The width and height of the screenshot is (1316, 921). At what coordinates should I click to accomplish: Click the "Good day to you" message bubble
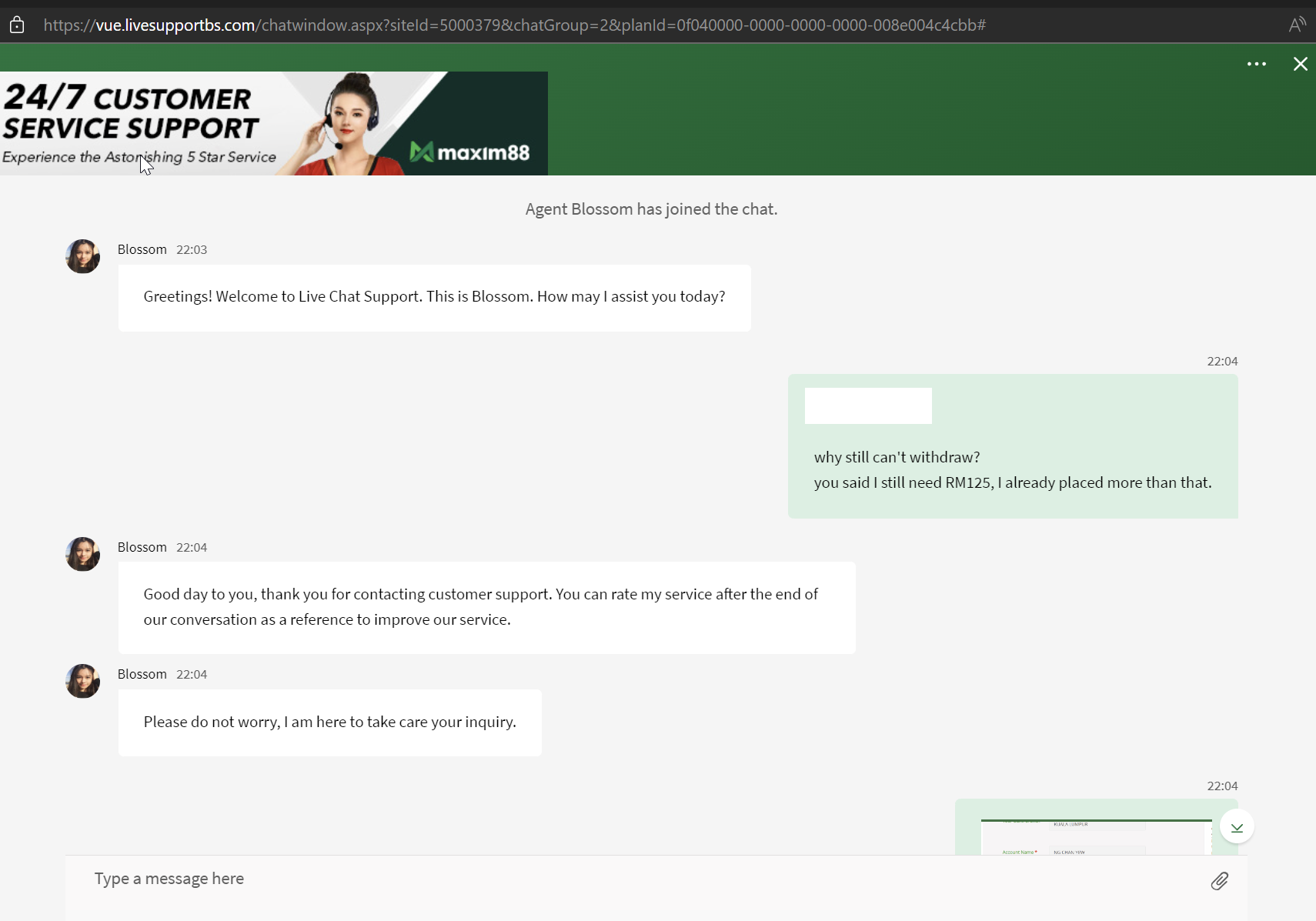pyautogui.click(x=486, y=607)
